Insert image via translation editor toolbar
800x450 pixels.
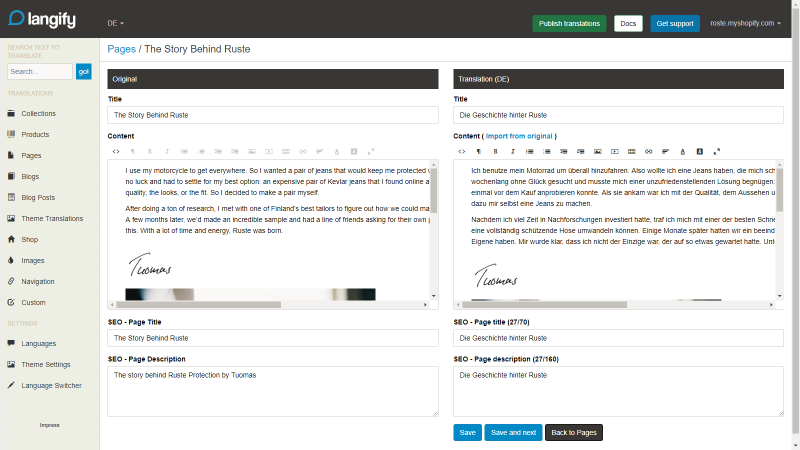[597, 152]
